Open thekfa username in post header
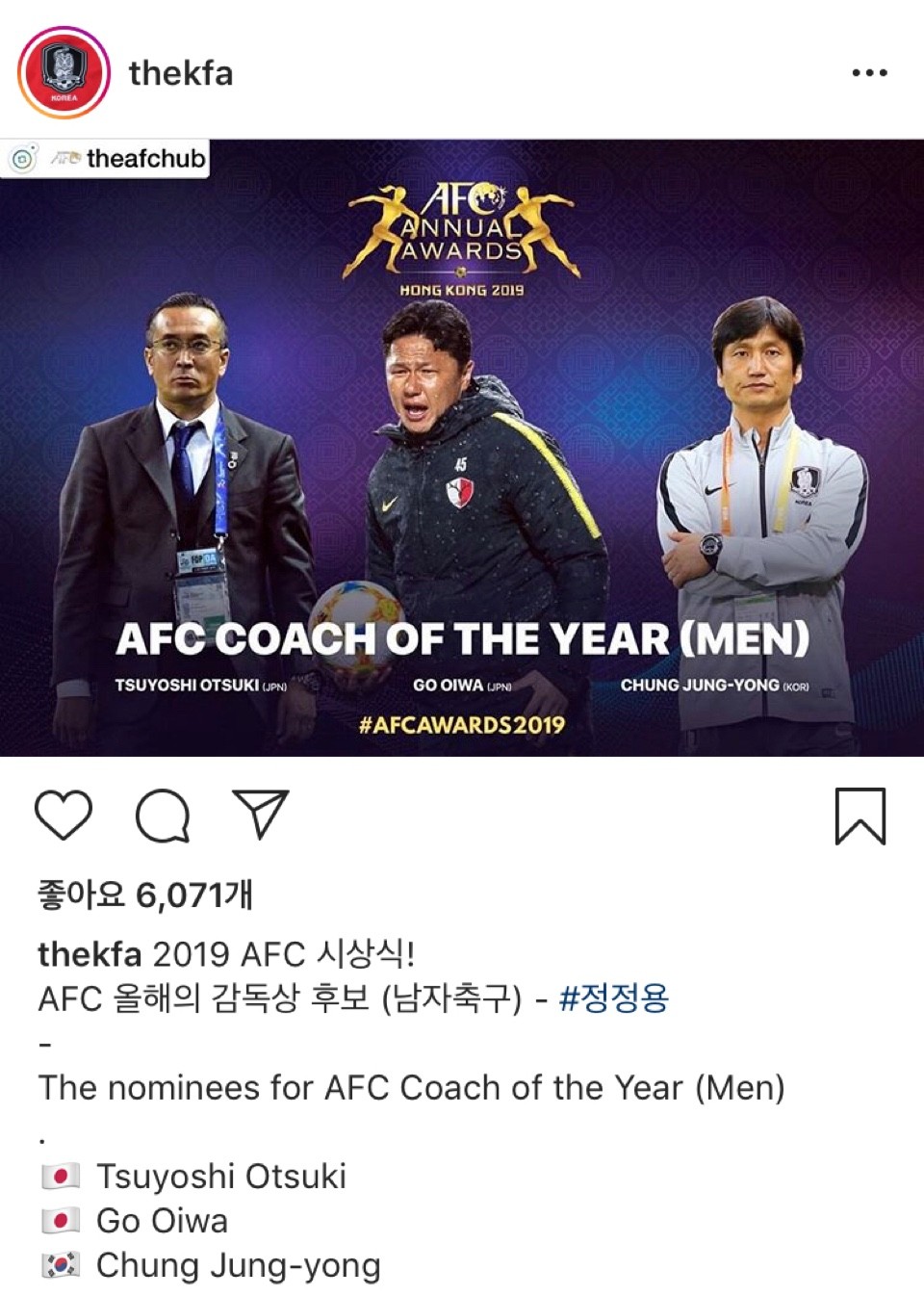The width and height of the screenshot is (924, 1296). [x=181, y=73]
